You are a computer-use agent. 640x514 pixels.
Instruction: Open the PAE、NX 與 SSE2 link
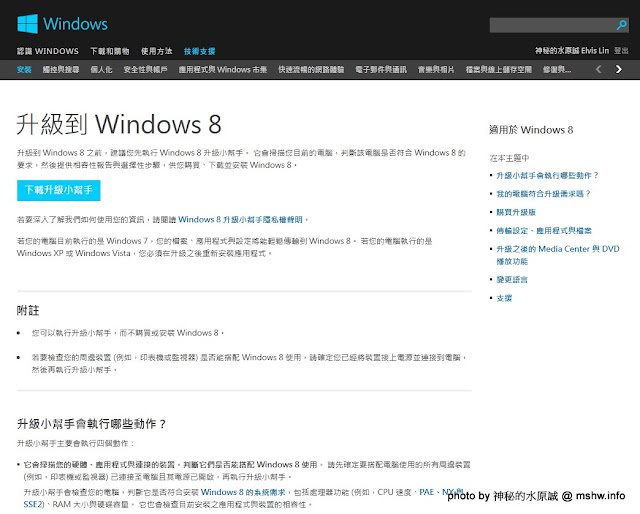[x=441, y=492]
